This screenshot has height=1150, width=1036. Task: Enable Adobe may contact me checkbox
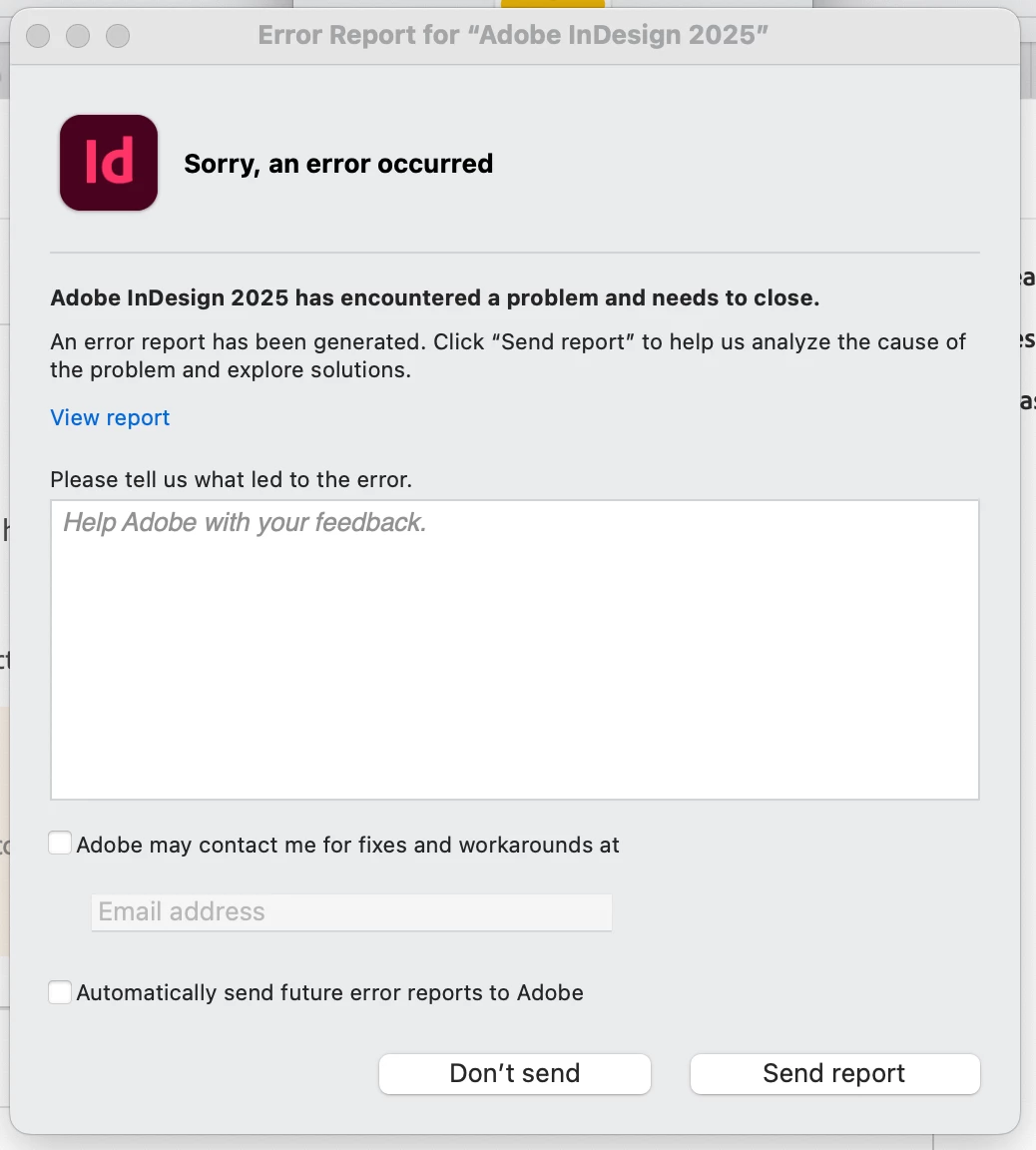point(60,844)
